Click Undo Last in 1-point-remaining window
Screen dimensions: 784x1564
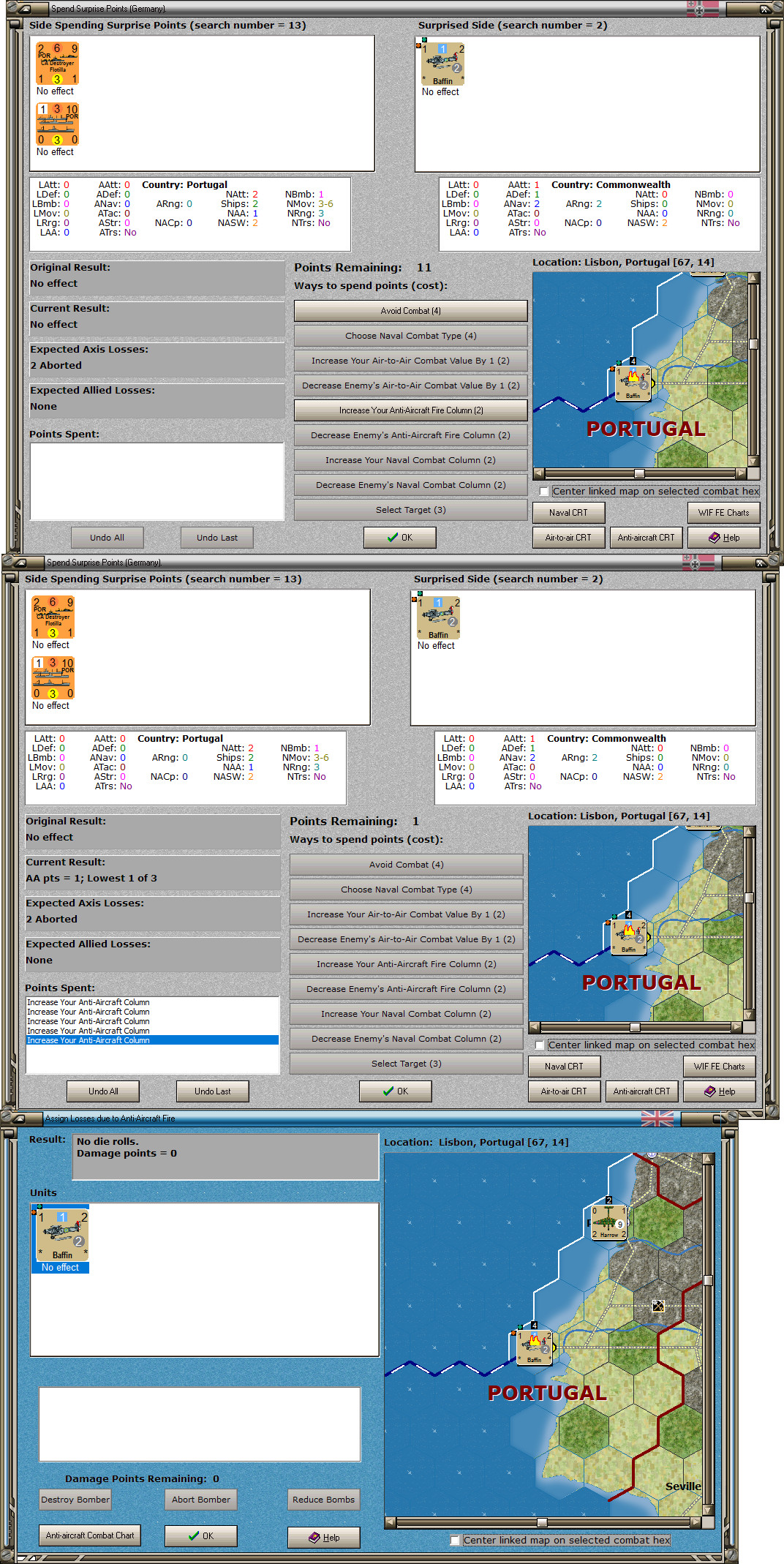pyautogui.click(x=212, y=1091)
